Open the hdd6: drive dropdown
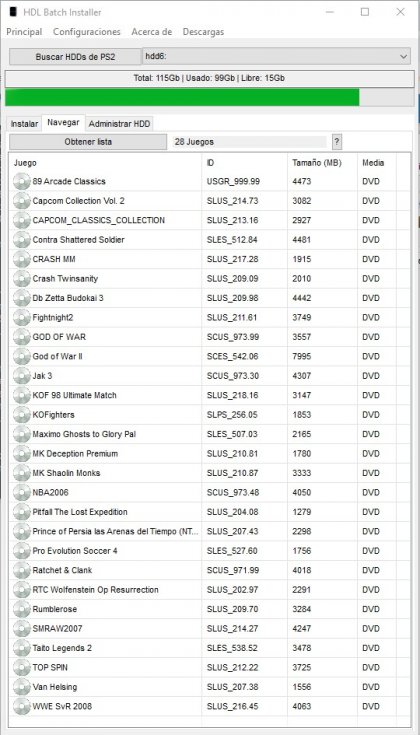This screenshot has width=420, height=735. coord(278,57)
